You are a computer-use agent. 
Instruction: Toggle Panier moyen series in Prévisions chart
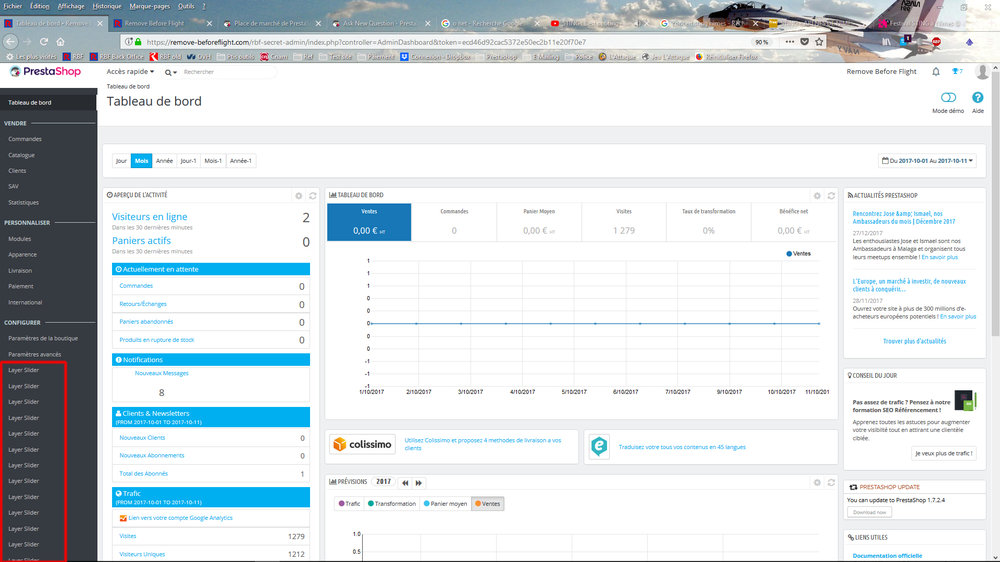point(445,503)
